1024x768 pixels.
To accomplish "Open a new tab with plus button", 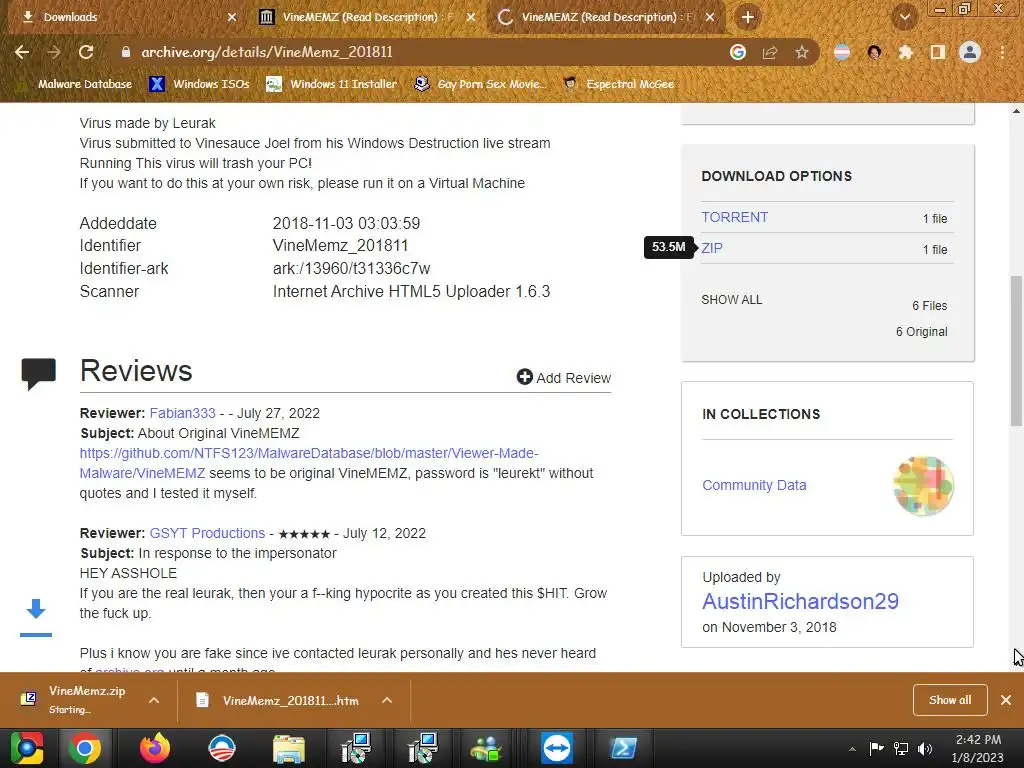I will (x=748, y=18).
